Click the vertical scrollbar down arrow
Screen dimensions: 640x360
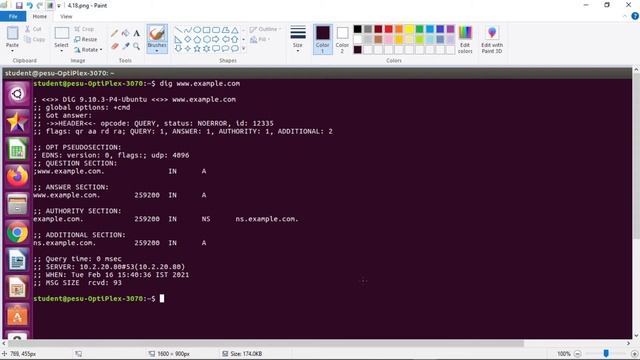pos(636,336)
